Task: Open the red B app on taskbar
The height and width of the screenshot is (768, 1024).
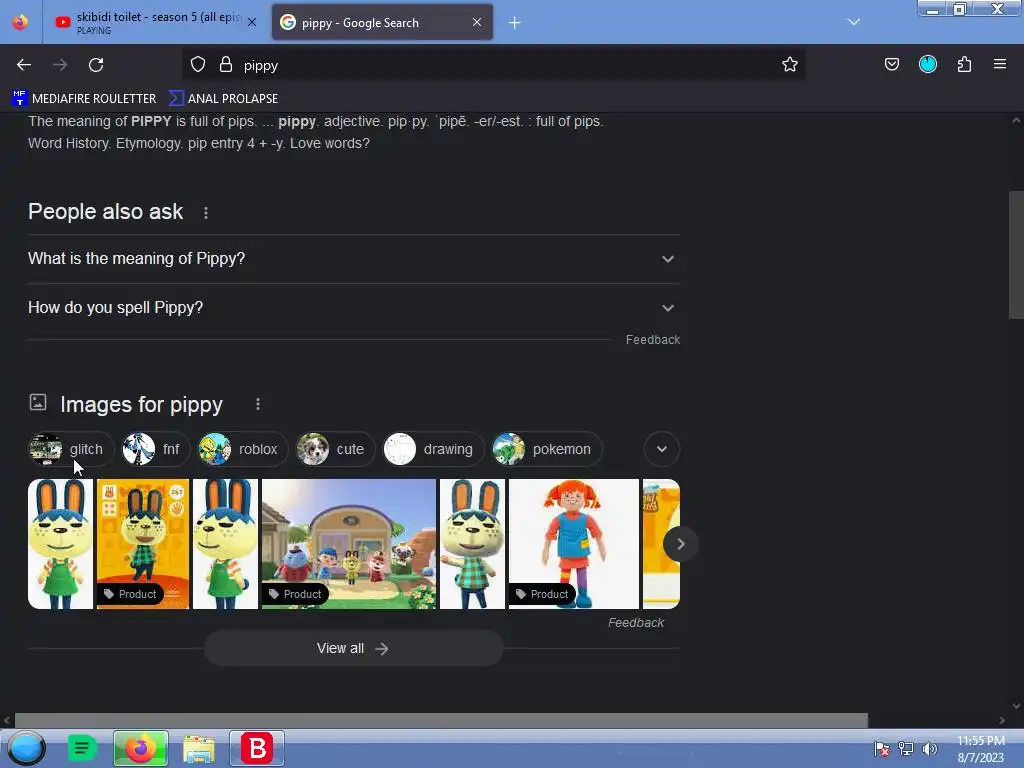Action: click(x=257, y=748)
